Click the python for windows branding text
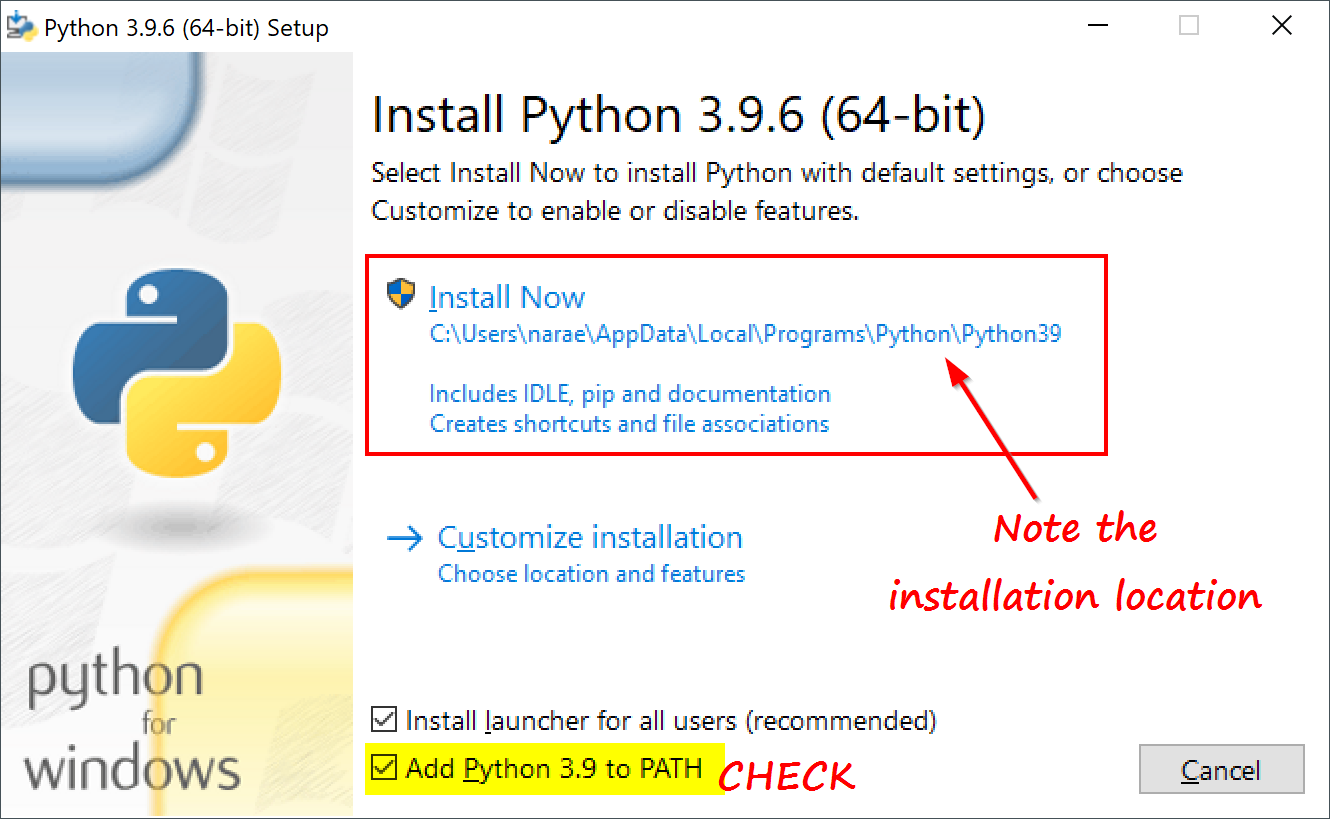Image resolution: width=1330 pixels, height=819 pixels. 132,723
